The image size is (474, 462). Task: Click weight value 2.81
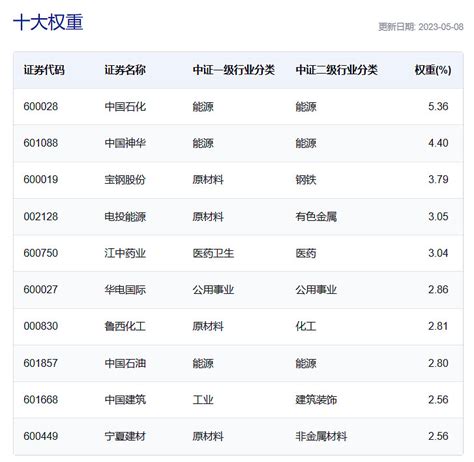[x=438, y=326]
